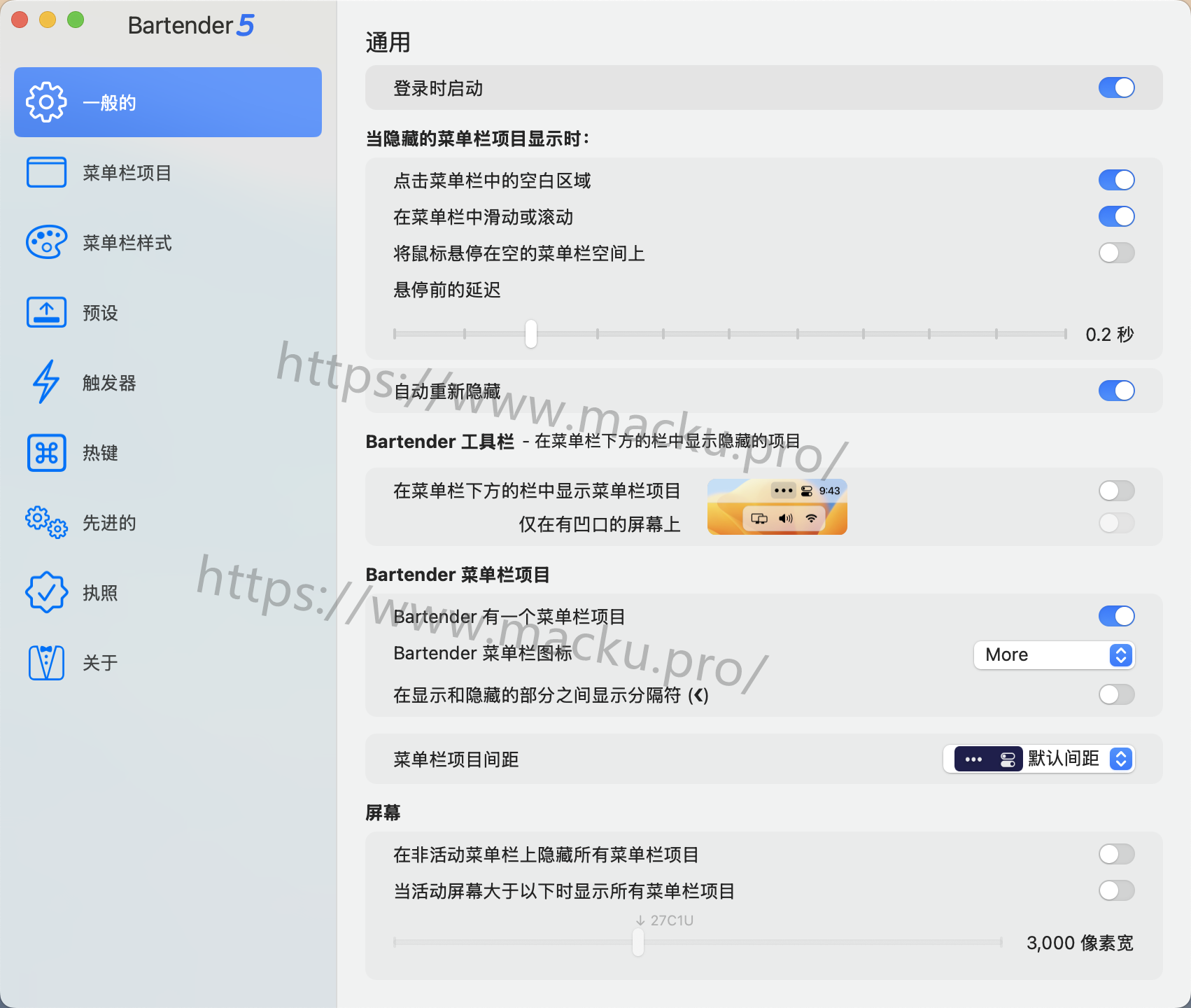The width and height of the screenshot is (1191, 1008).
Task: Select the 热键 section label
Action: [100, 453]
